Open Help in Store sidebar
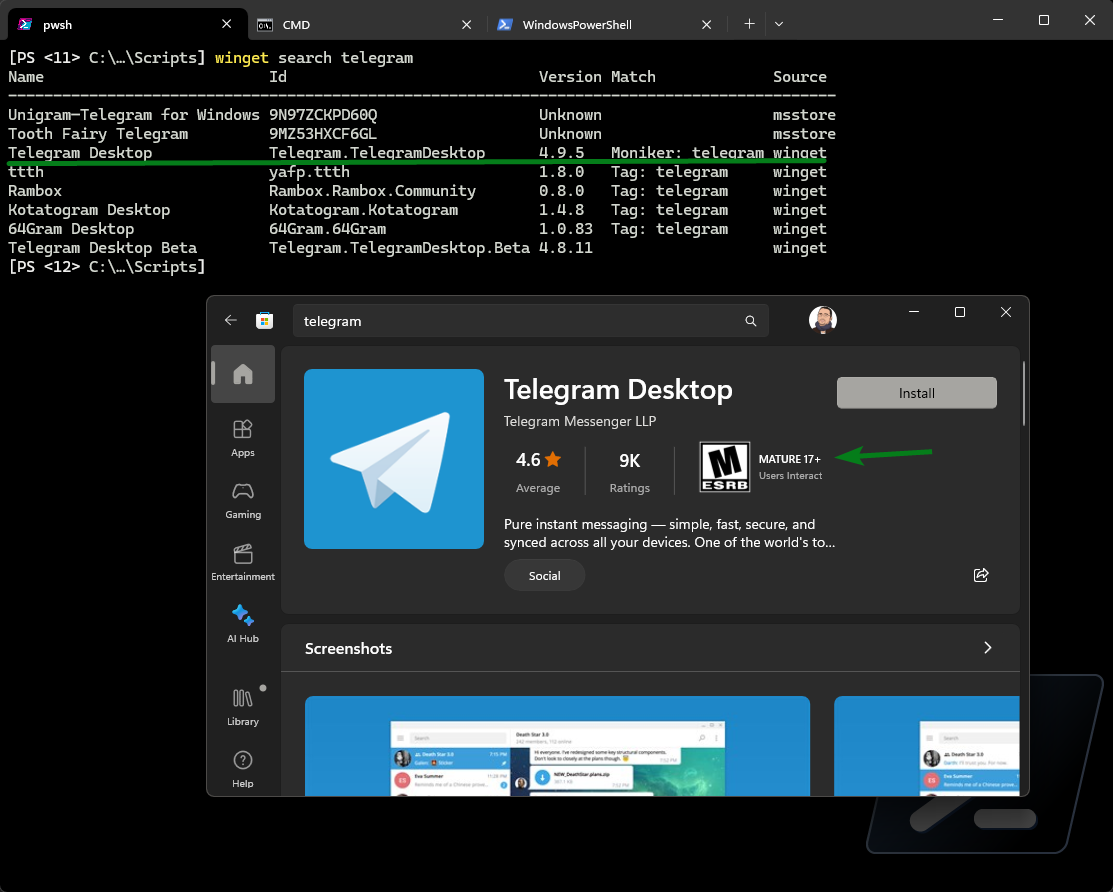 [243, 769]
